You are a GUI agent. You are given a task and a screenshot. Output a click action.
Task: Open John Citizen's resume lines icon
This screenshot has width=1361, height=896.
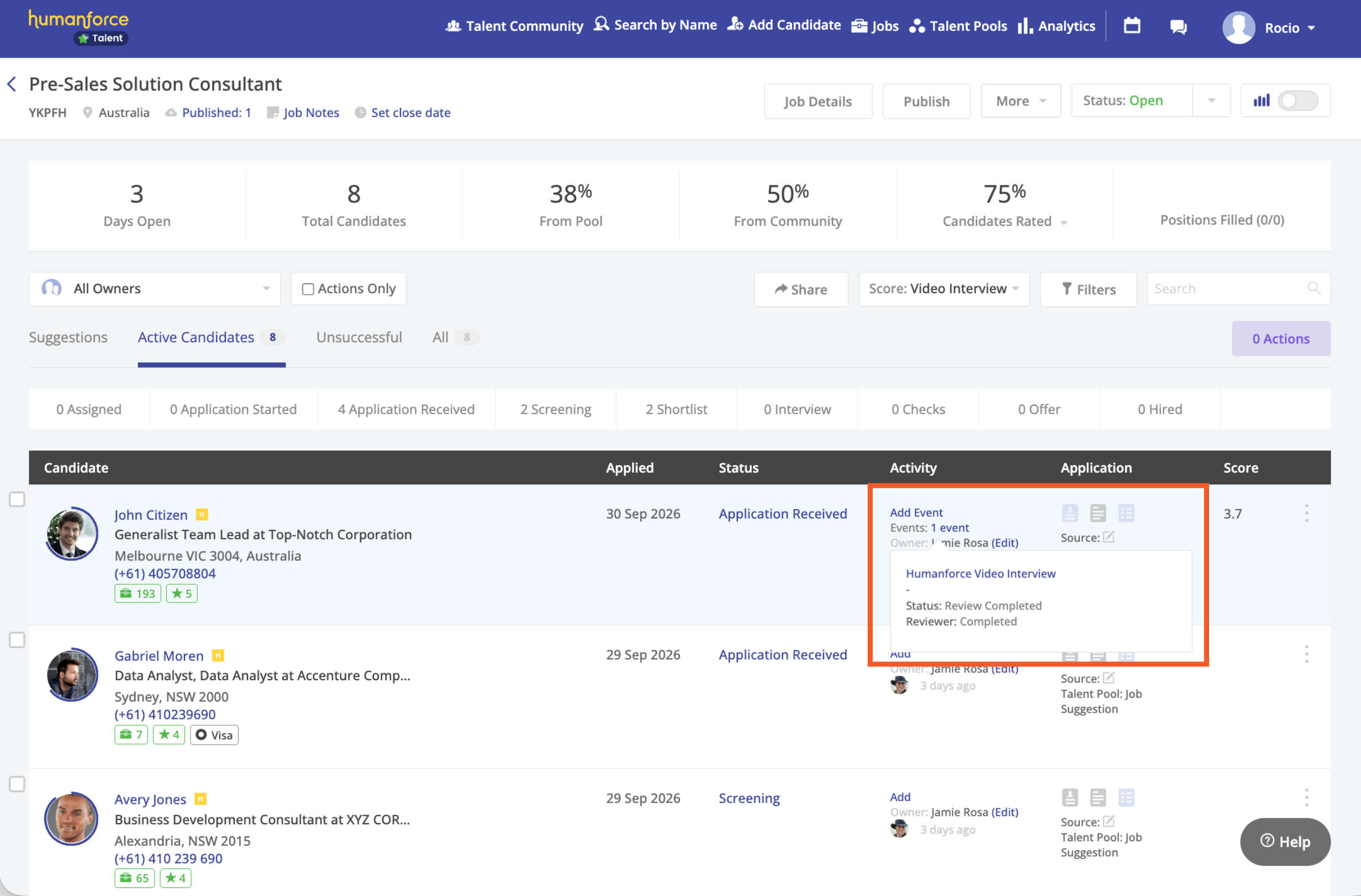[x=1098, y=513]
